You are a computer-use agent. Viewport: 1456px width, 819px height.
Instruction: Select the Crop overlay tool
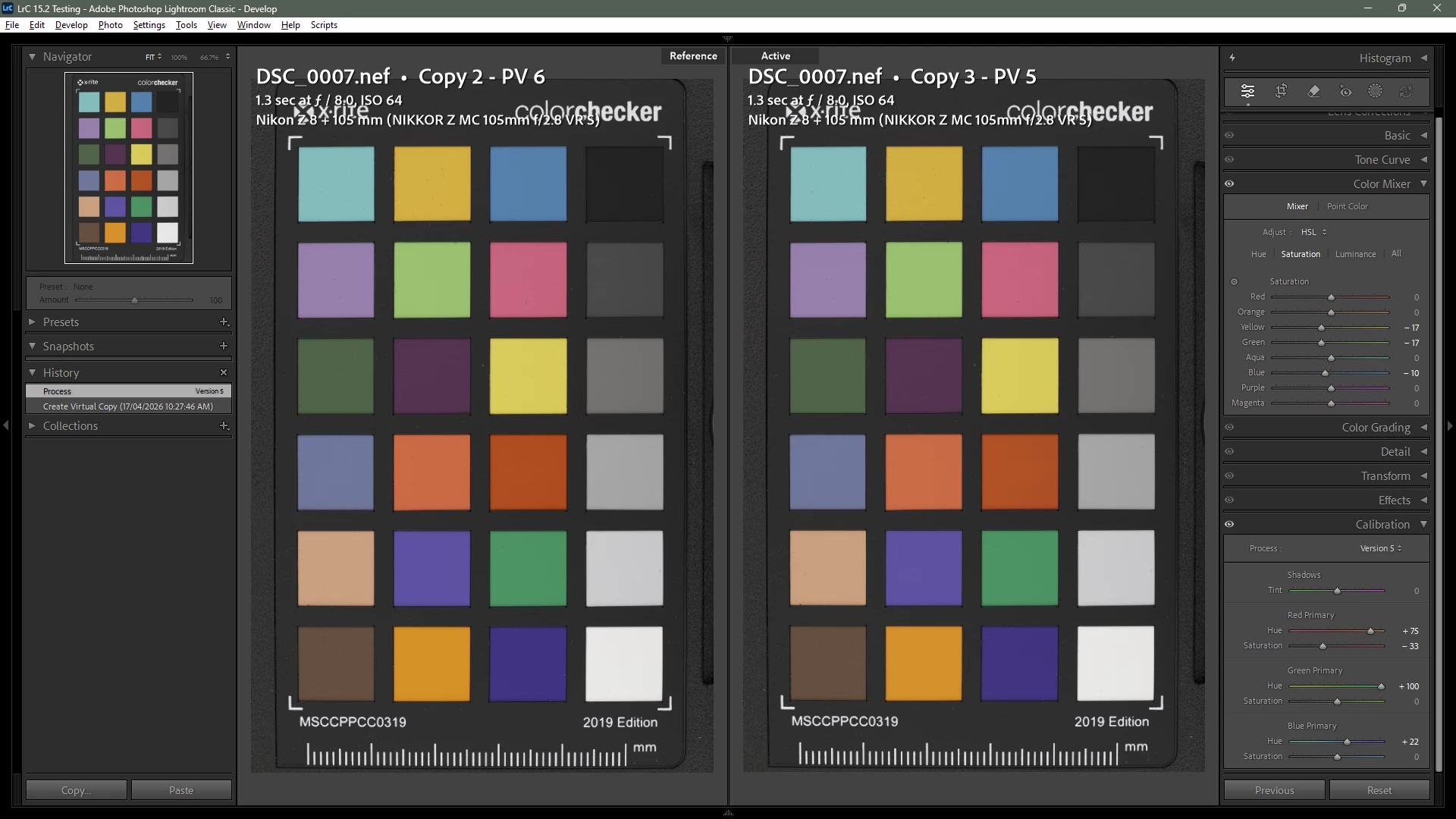pyautogui.click(x=1281, y=92)
